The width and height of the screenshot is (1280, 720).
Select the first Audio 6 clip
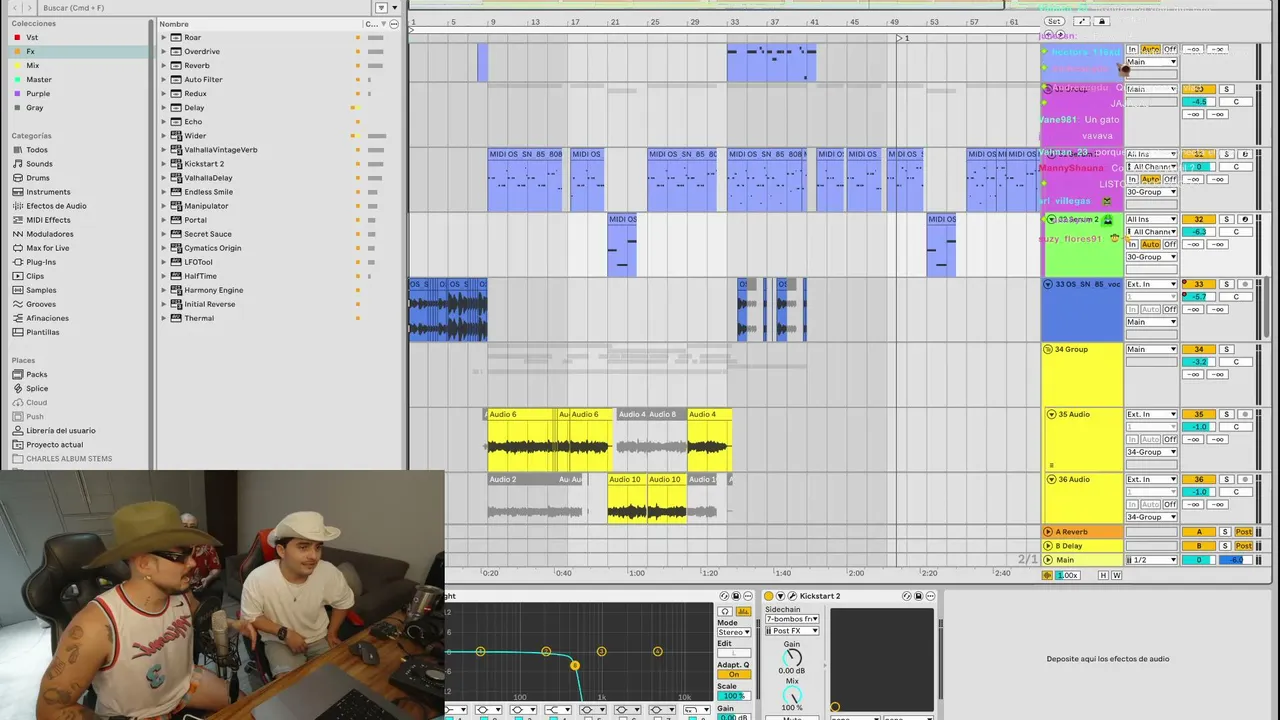pyautogui.click(x=522, y=440)
